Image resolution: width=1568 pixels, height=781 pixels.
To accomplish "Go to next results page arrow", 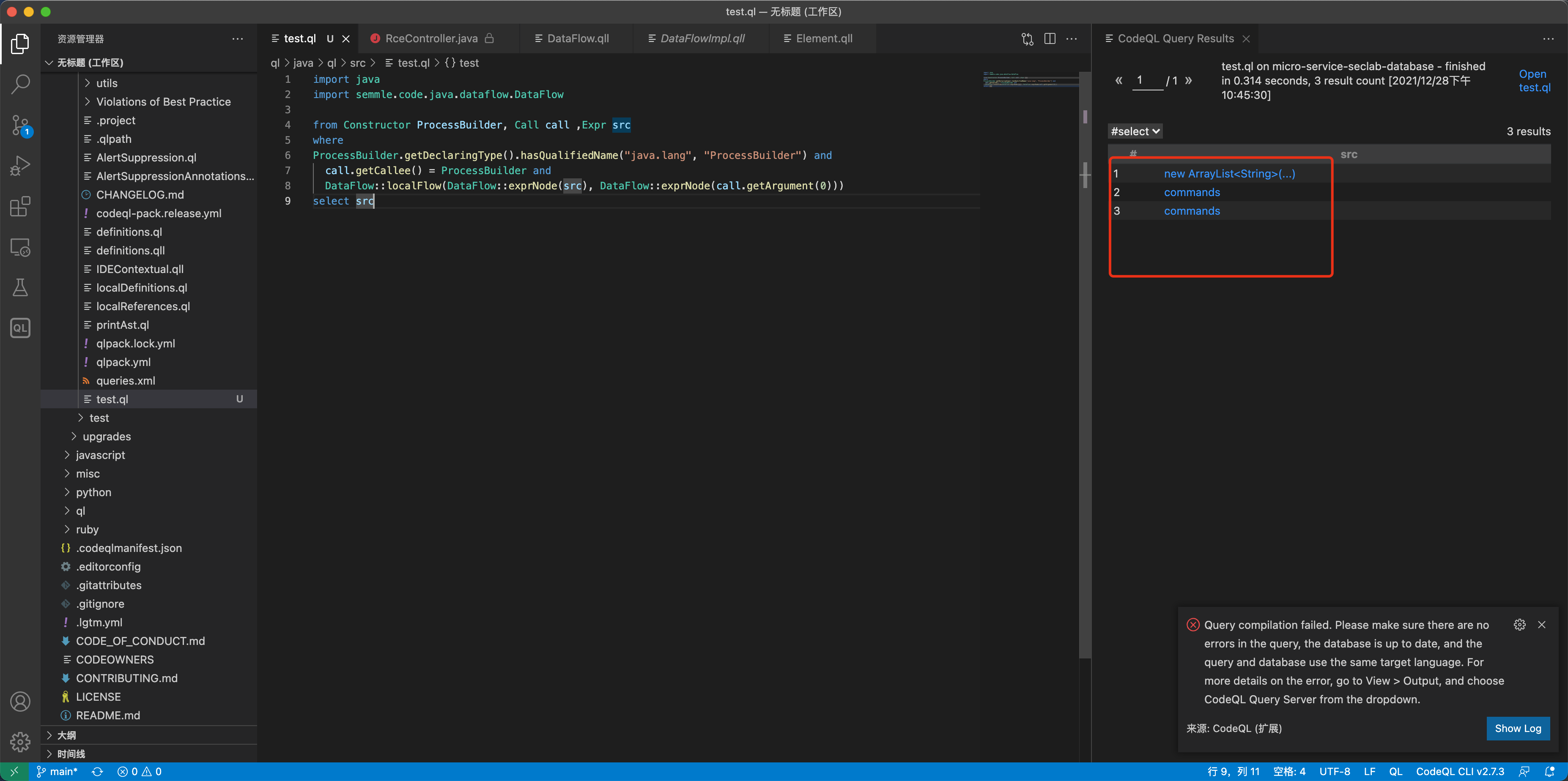I will click(x=1188, y=80).
